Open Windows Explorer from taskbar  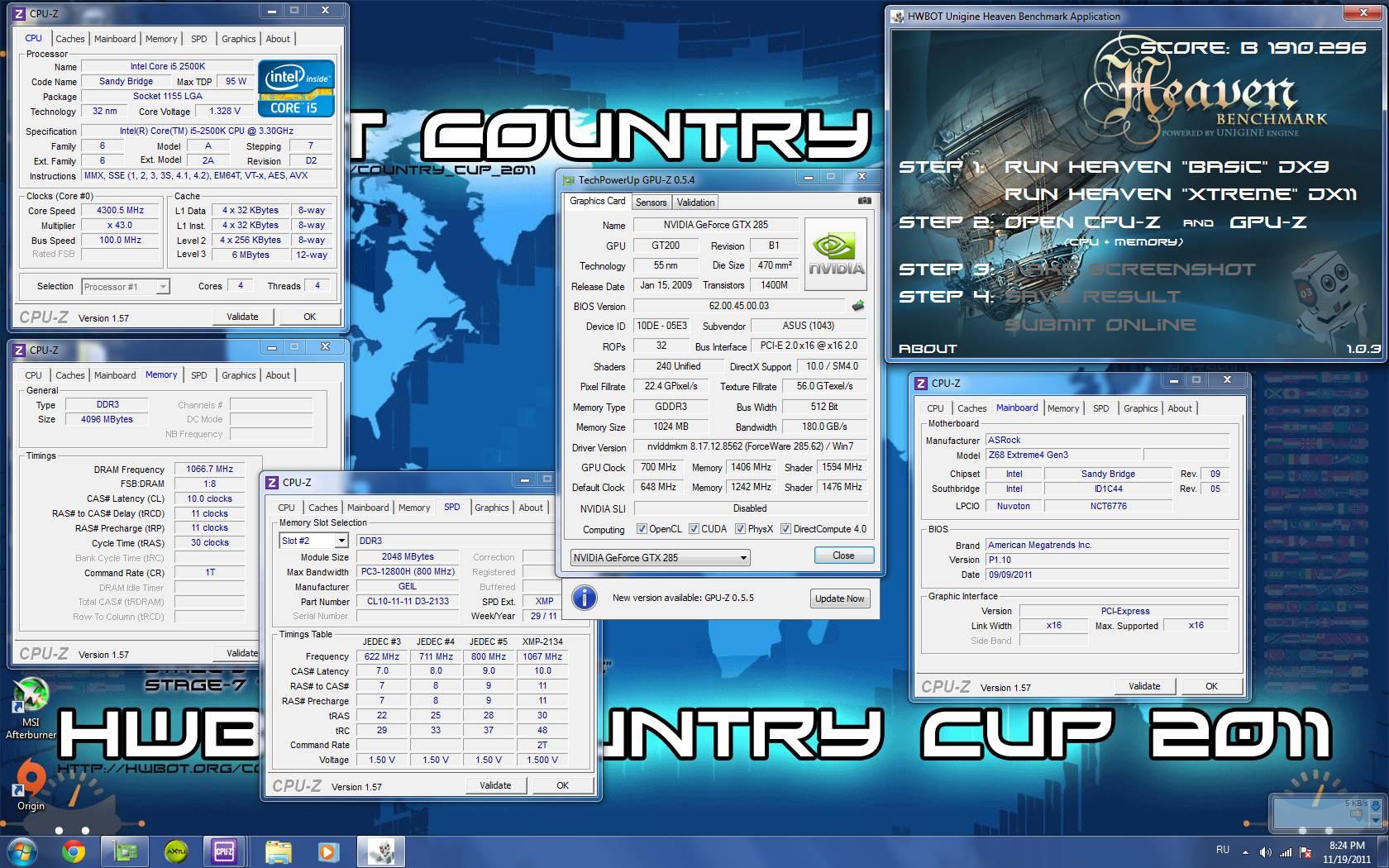pos(279,851)
